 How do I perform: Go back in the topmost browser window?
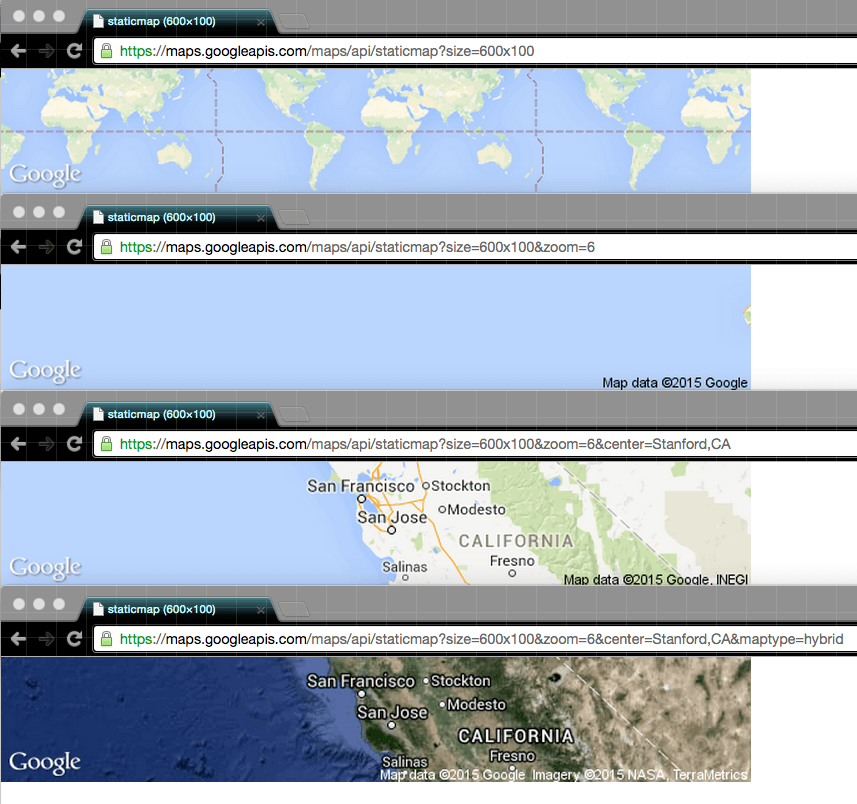18,51
